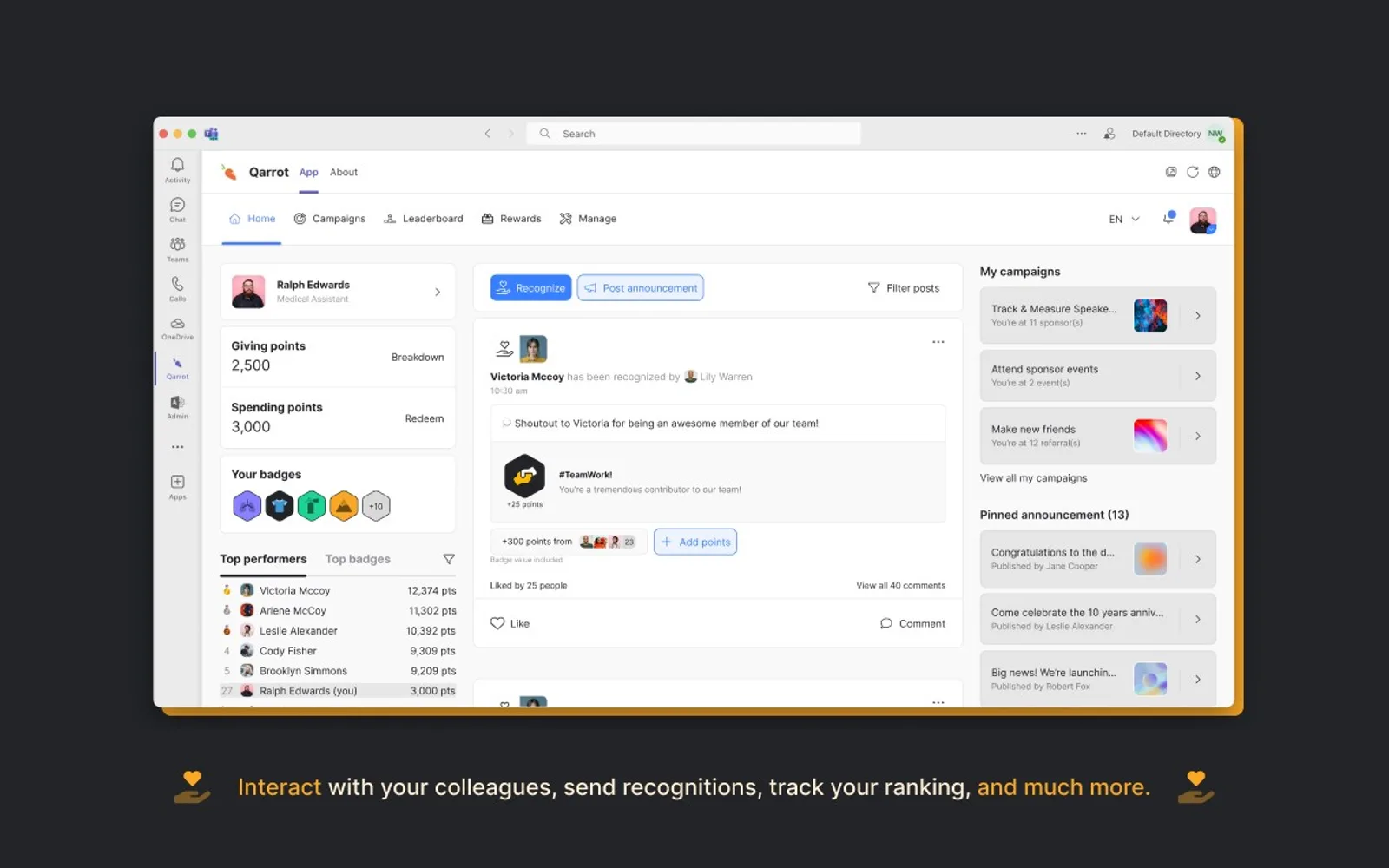Click in the Search field
The width and height of the screenshot is (1389, 868).
pyautogui.click(x=694, y=134)
